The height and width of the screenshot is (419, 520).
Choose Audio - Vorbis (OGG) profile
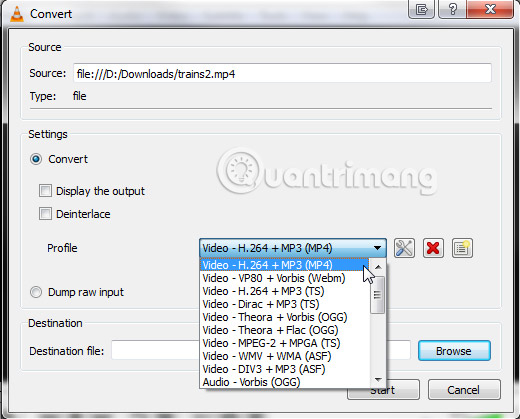[x=284, y=382]
